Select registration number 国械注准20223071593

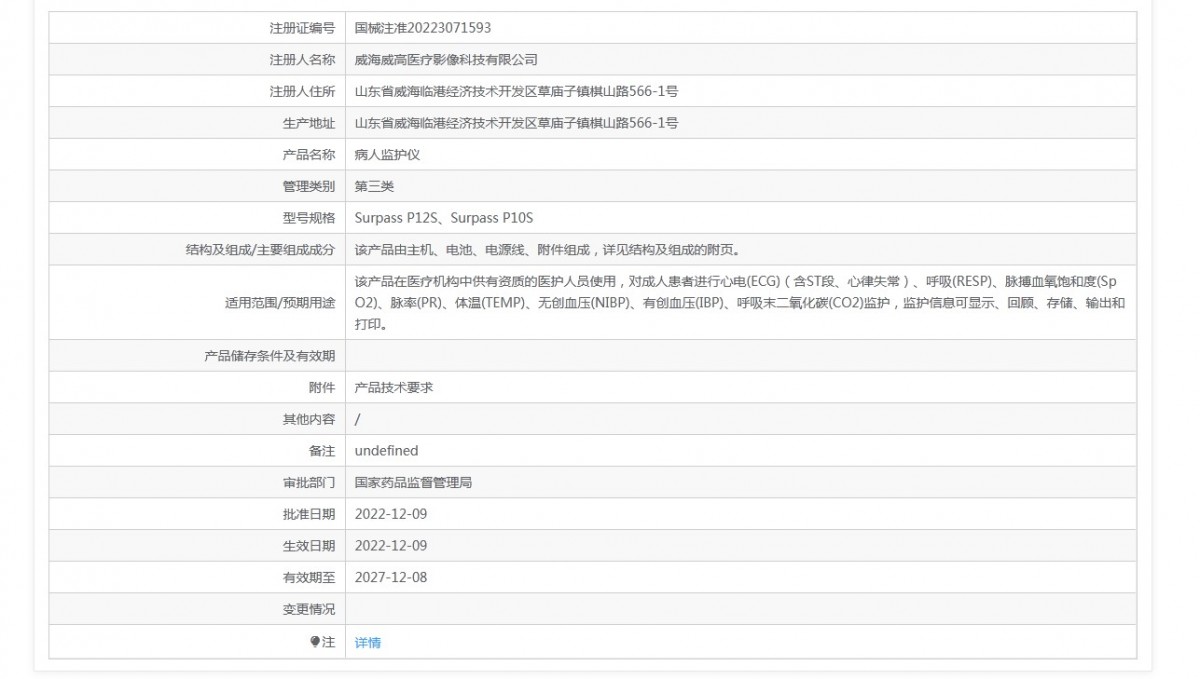[x=423, y=28]
